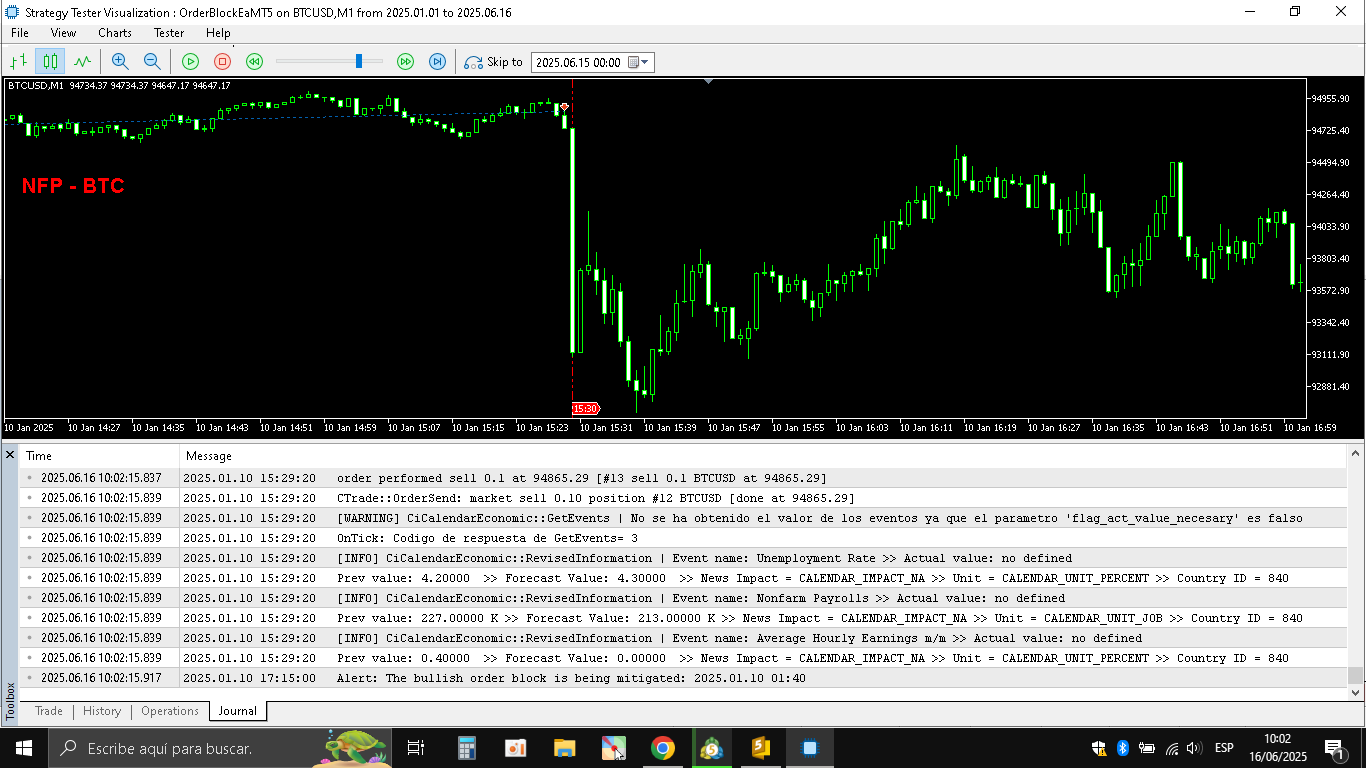Select the Nonfarm Payrolls event journal row
Viewport: 1366px width, 768px height.
683,598
